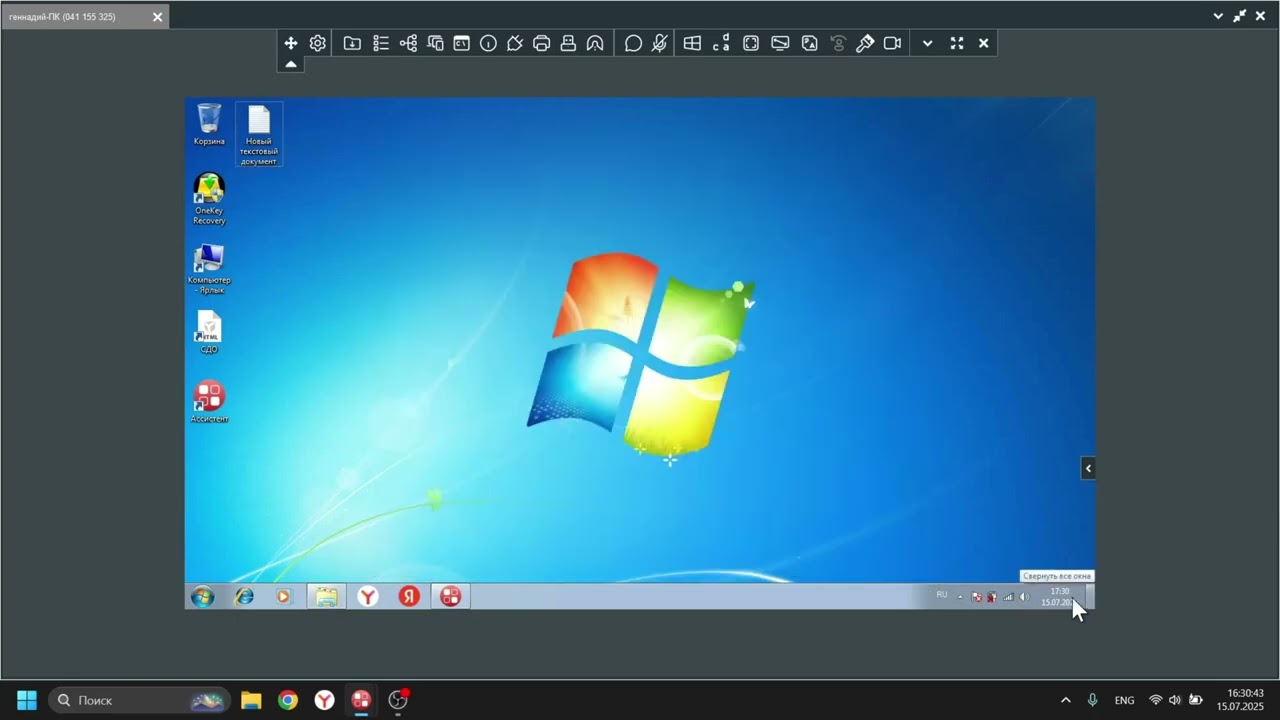
Task: Click volume speaker in remote tray
Action: (x=1023, y=597)
